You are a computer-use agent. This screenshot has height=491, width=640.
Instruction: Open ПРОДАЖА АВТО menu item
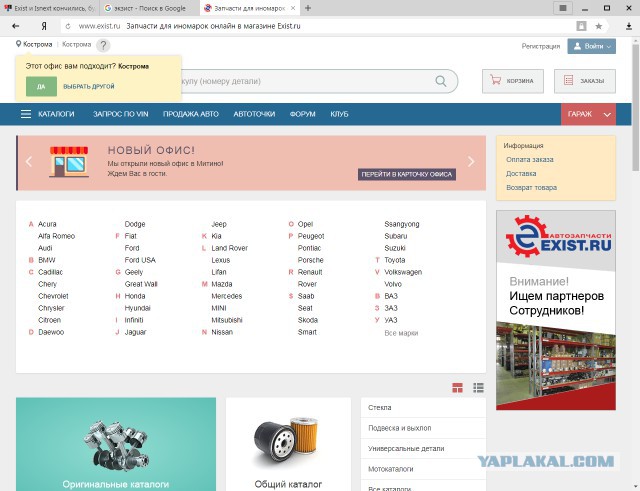[x=191, y=114]
